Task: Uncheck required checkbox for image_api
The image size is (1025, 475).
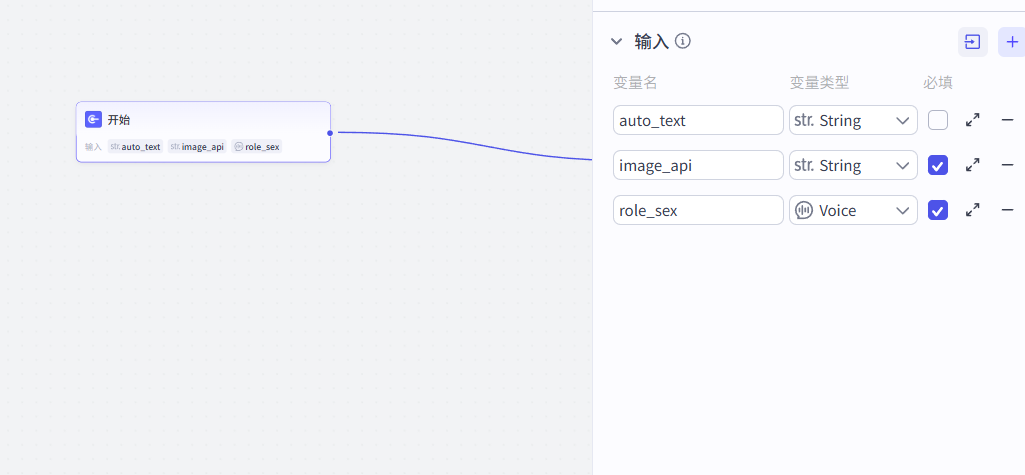Action: (937, 165)
